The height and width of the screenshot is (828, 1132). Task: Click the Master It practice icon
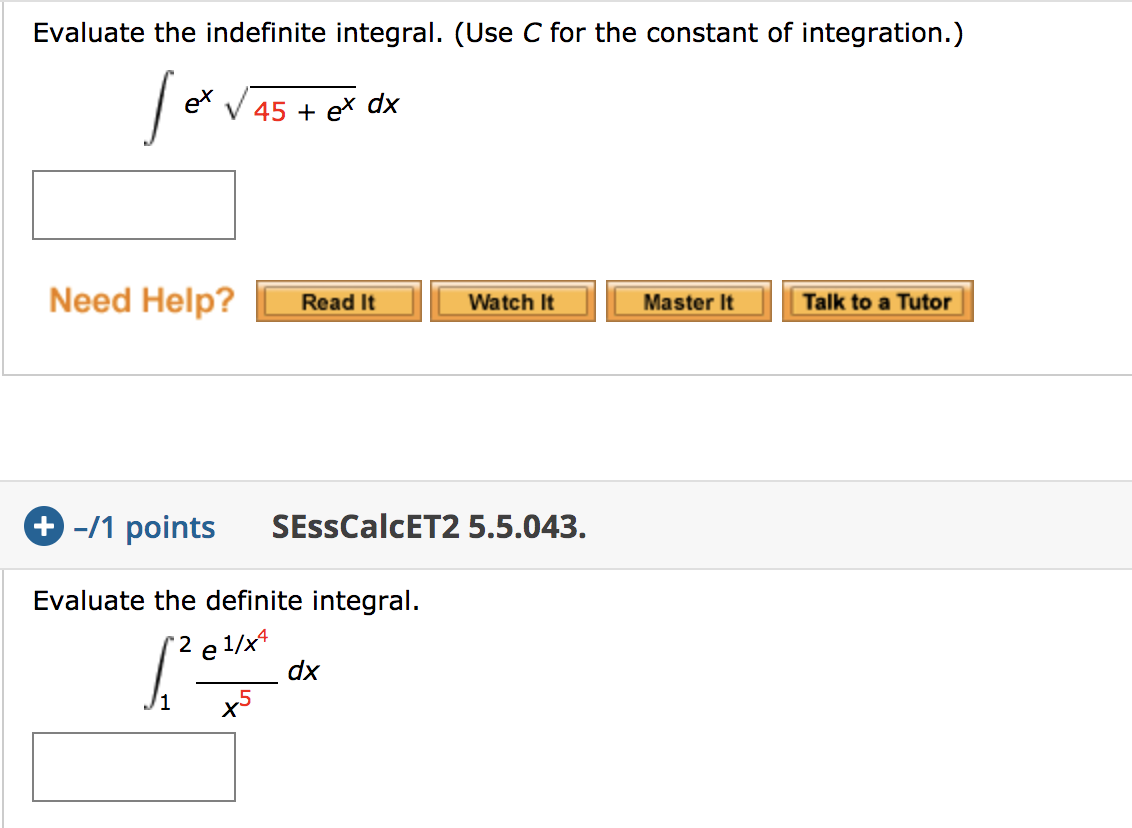point(688,300)
